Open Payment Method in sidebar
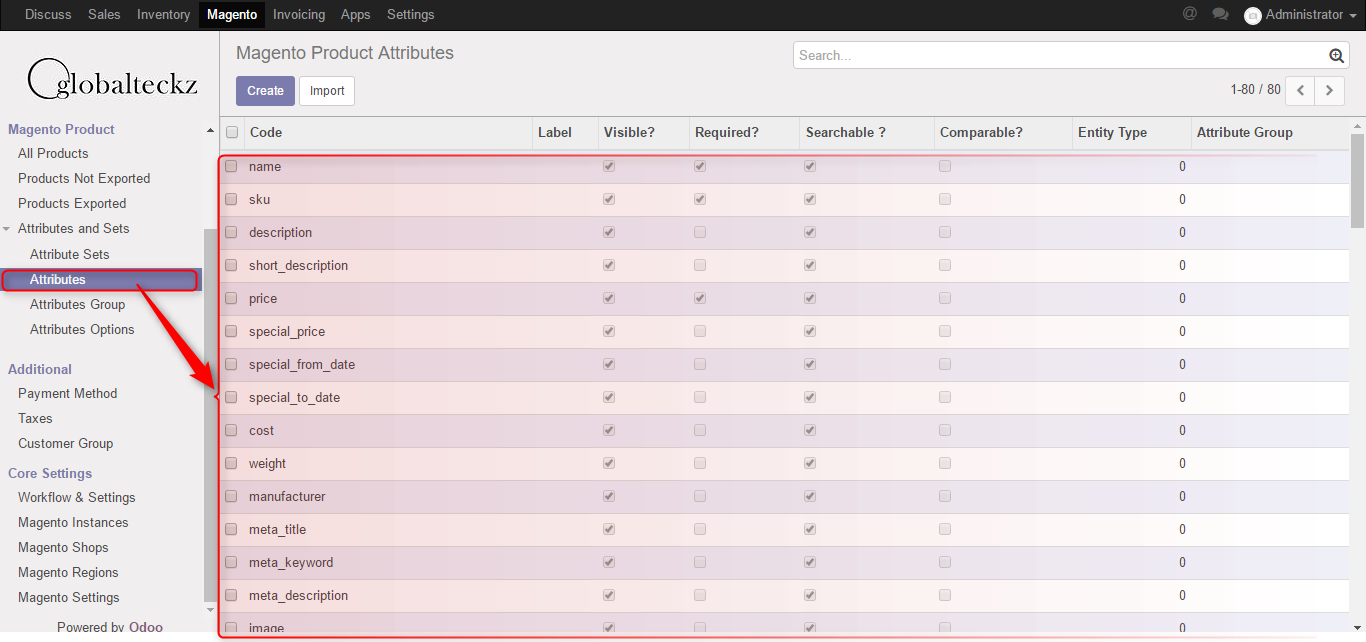Viewport: 1366px width, 642px height. (68, 394)
